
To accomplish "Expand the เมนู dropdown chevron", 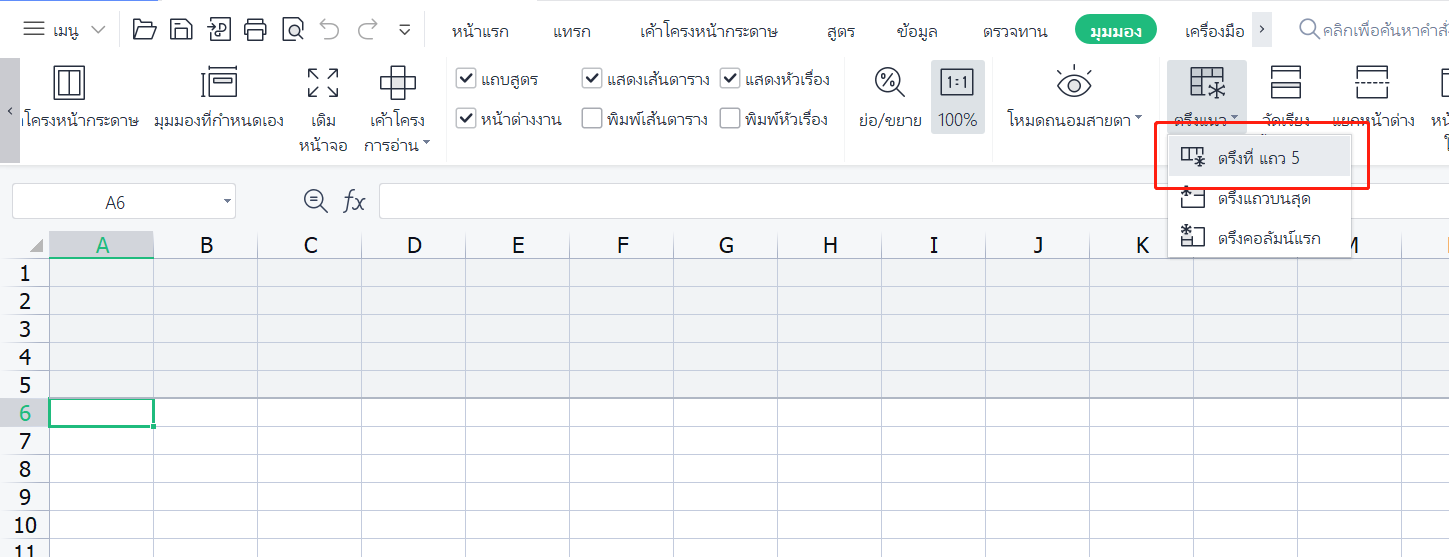I will point(98,30).
